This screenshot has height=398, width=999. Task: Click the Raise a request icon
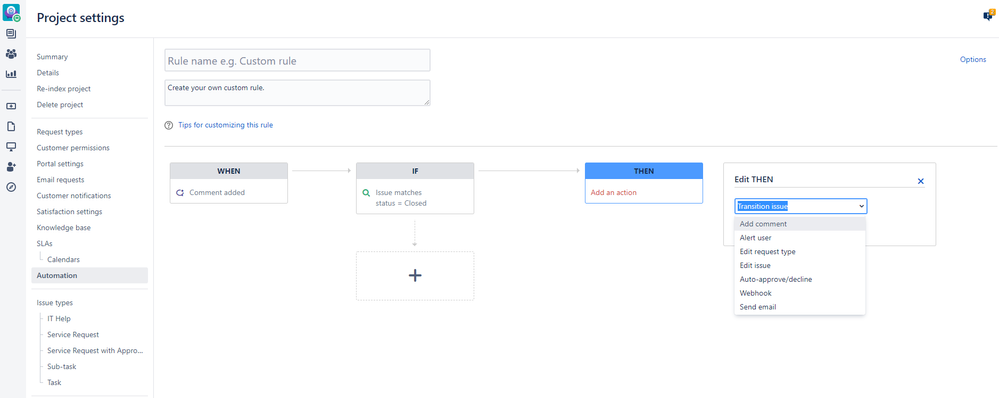coord(11,106)
